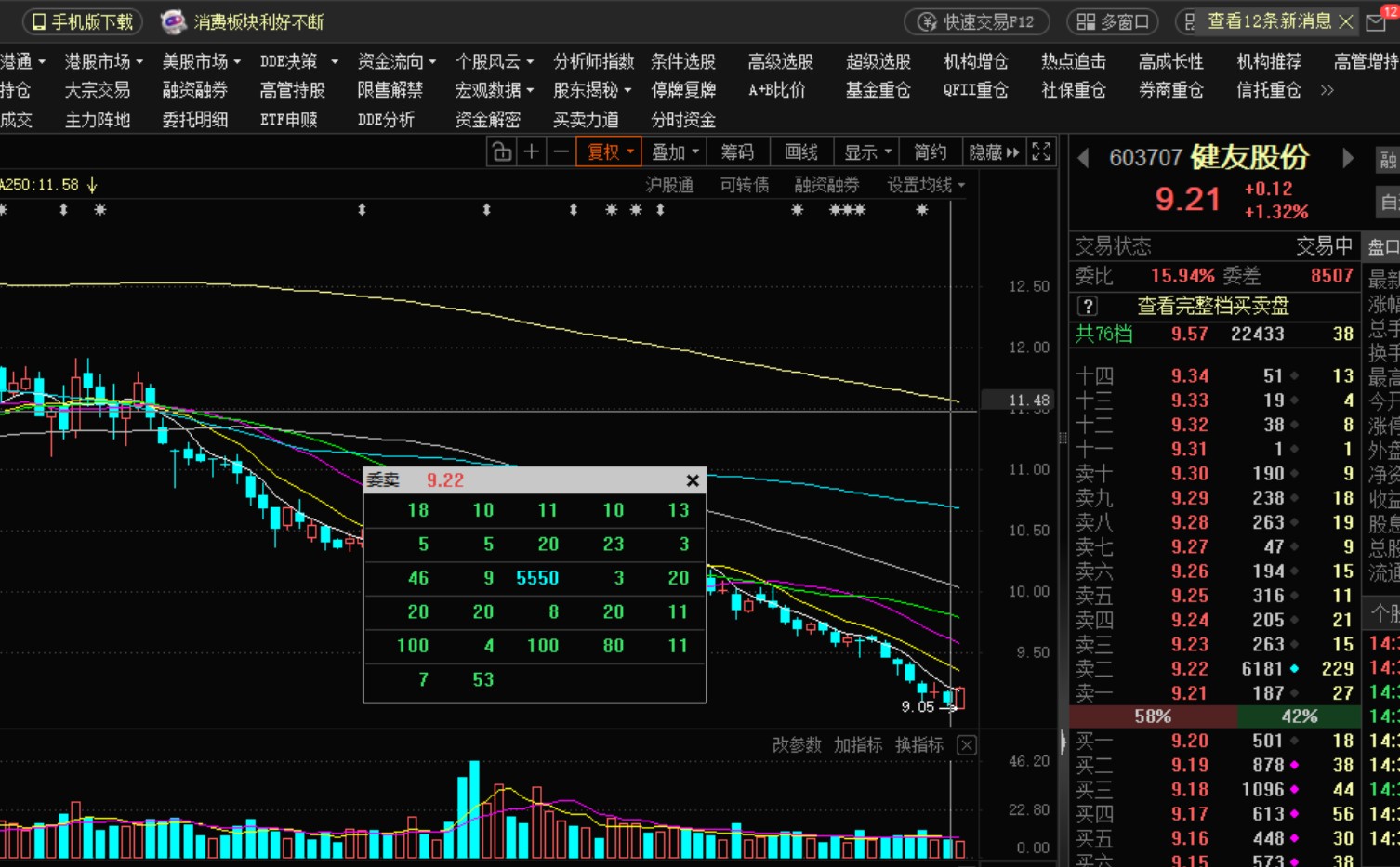This screenshot has width=1400, height=867.
Task: Click the 58% sell ratio bar
Action: point(1153,716)
